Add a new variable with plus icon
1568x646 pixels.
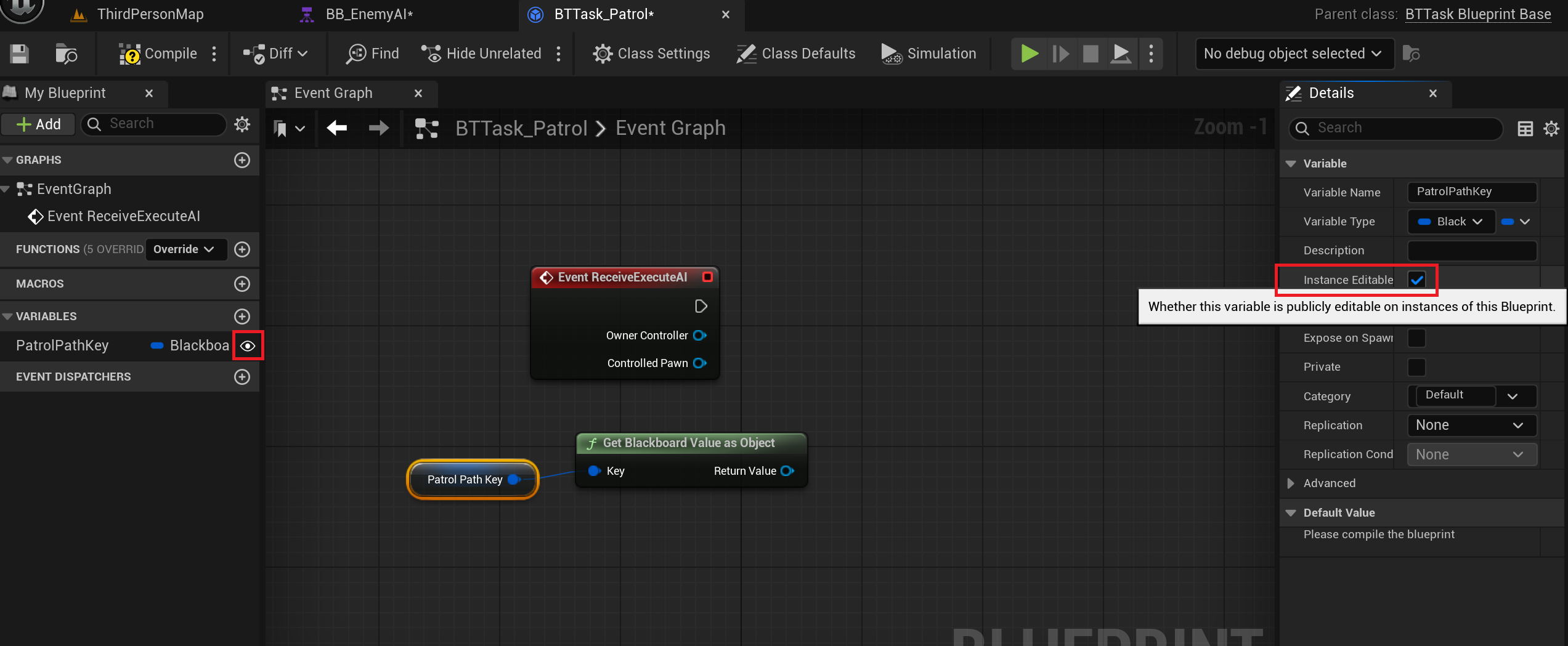pyautogui.click(x=242, y=317)
